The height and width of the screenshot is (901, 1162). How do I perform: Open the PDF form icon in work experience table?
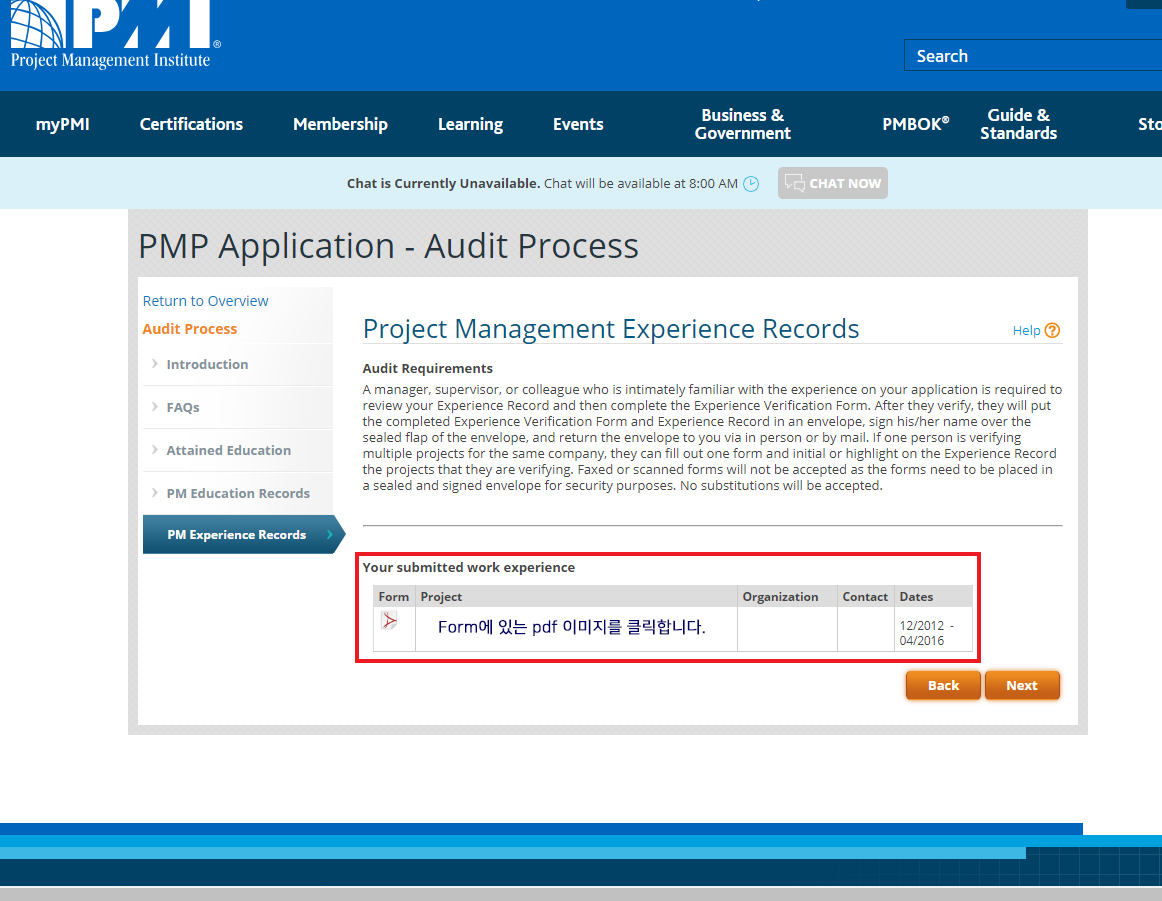click(389, 620)
